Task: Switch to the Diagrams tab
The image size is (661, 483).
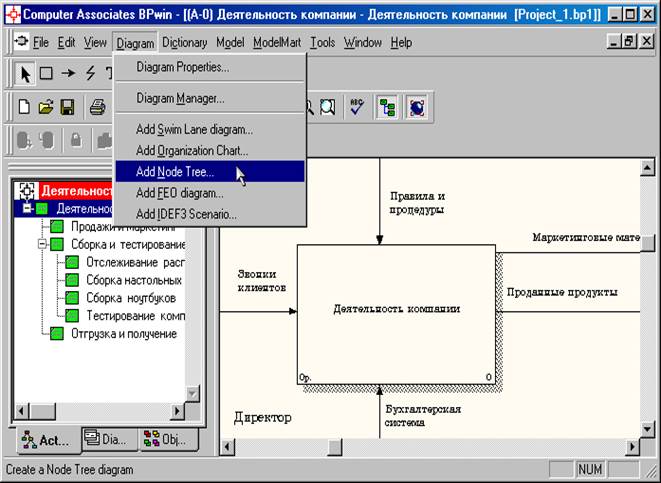Action: (109, 440)
